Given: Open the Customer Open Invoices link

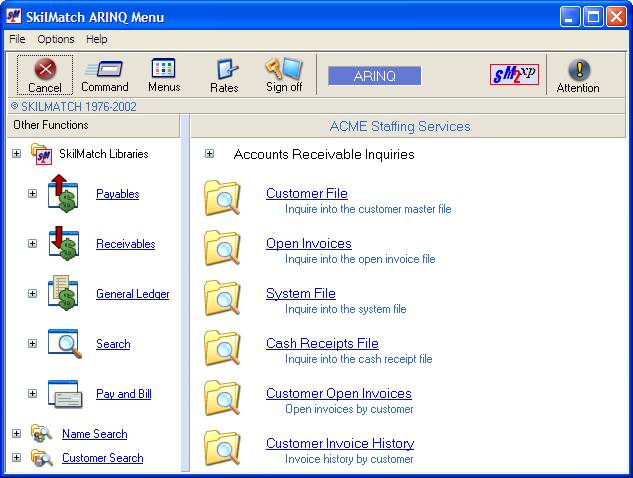Looking at the screenshot, I should 339,394.
